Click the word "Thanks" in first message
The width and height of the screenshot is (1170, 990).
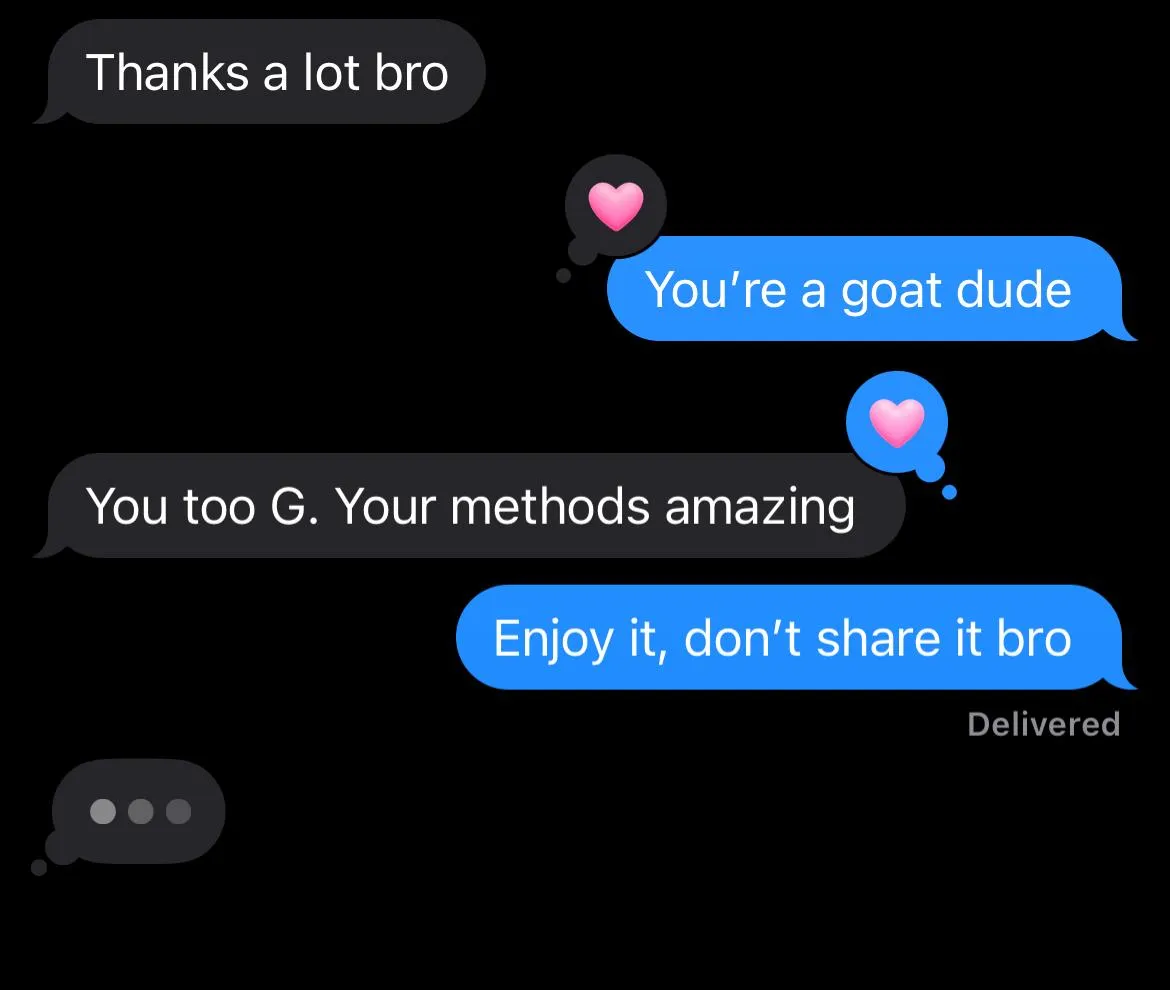167,73
